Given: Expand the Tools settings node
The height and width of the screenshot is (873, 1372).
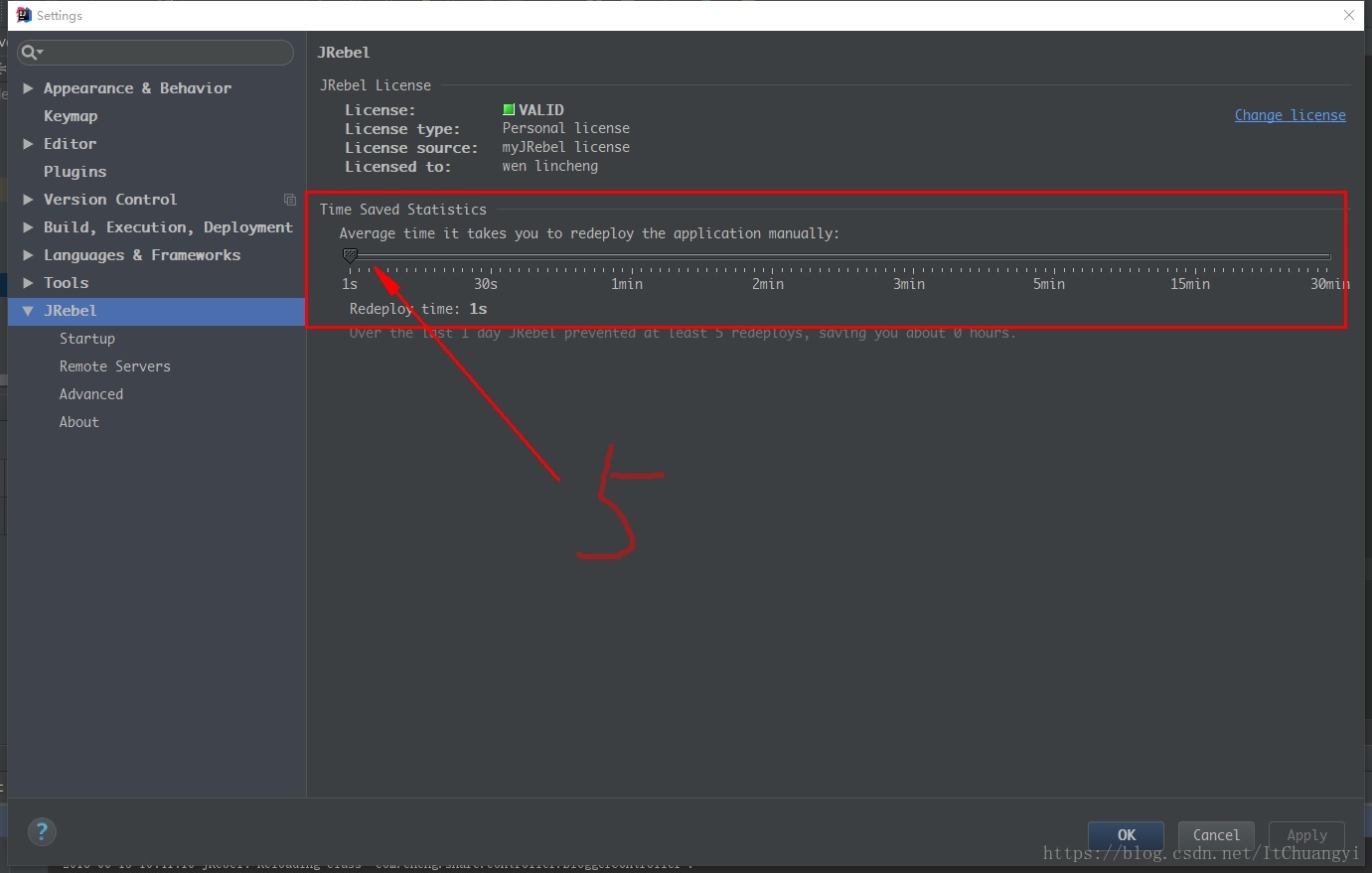Looking at the screenshot, I should (x=28, y=283).
